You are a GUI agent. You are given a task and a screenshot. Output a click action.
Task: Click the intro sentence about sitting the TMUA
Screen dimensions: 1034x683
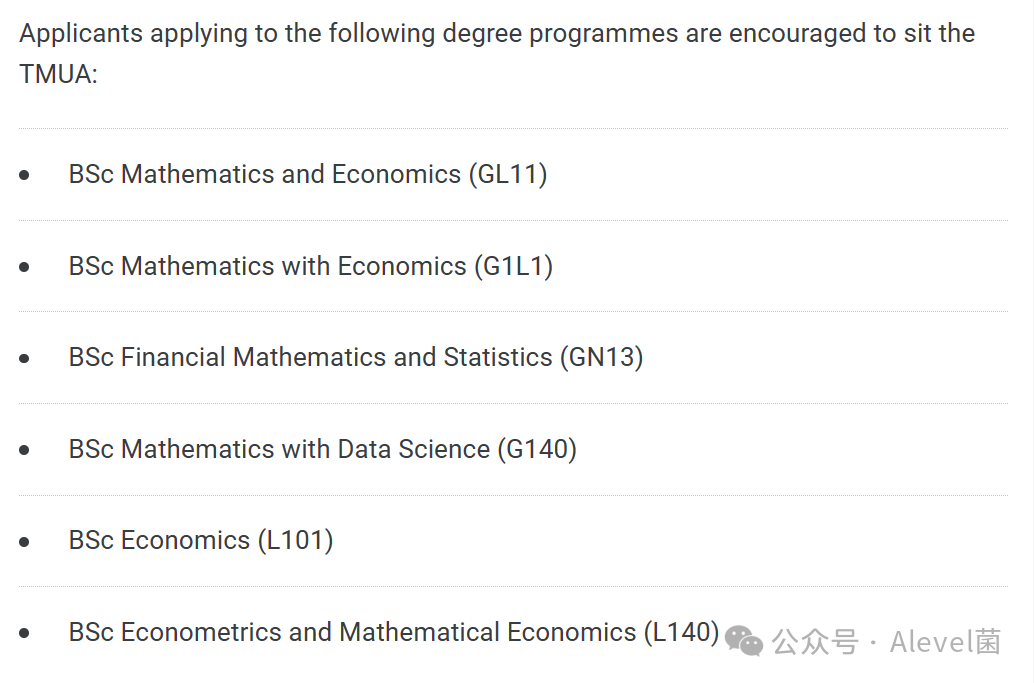pyautogui.click(x=497, y=53)
